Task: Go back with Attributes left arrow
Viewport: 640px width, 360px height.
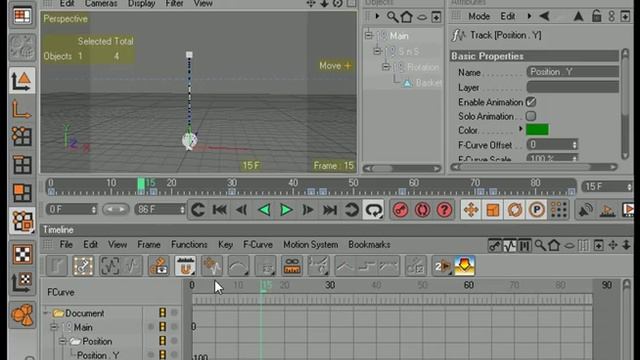Action: point(544,16)
